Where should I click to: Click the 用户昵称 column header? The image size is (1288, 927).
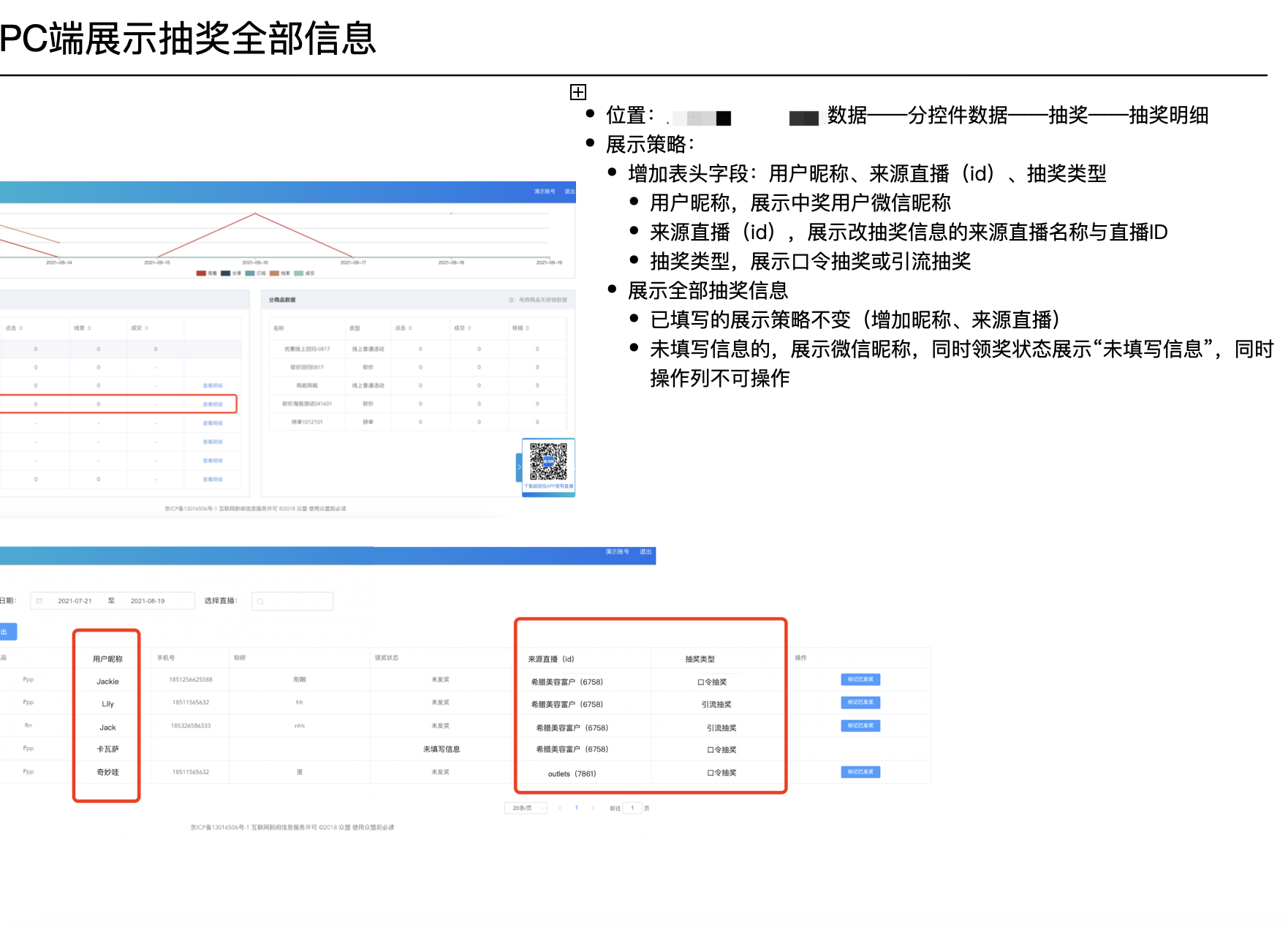pos(107,659)
